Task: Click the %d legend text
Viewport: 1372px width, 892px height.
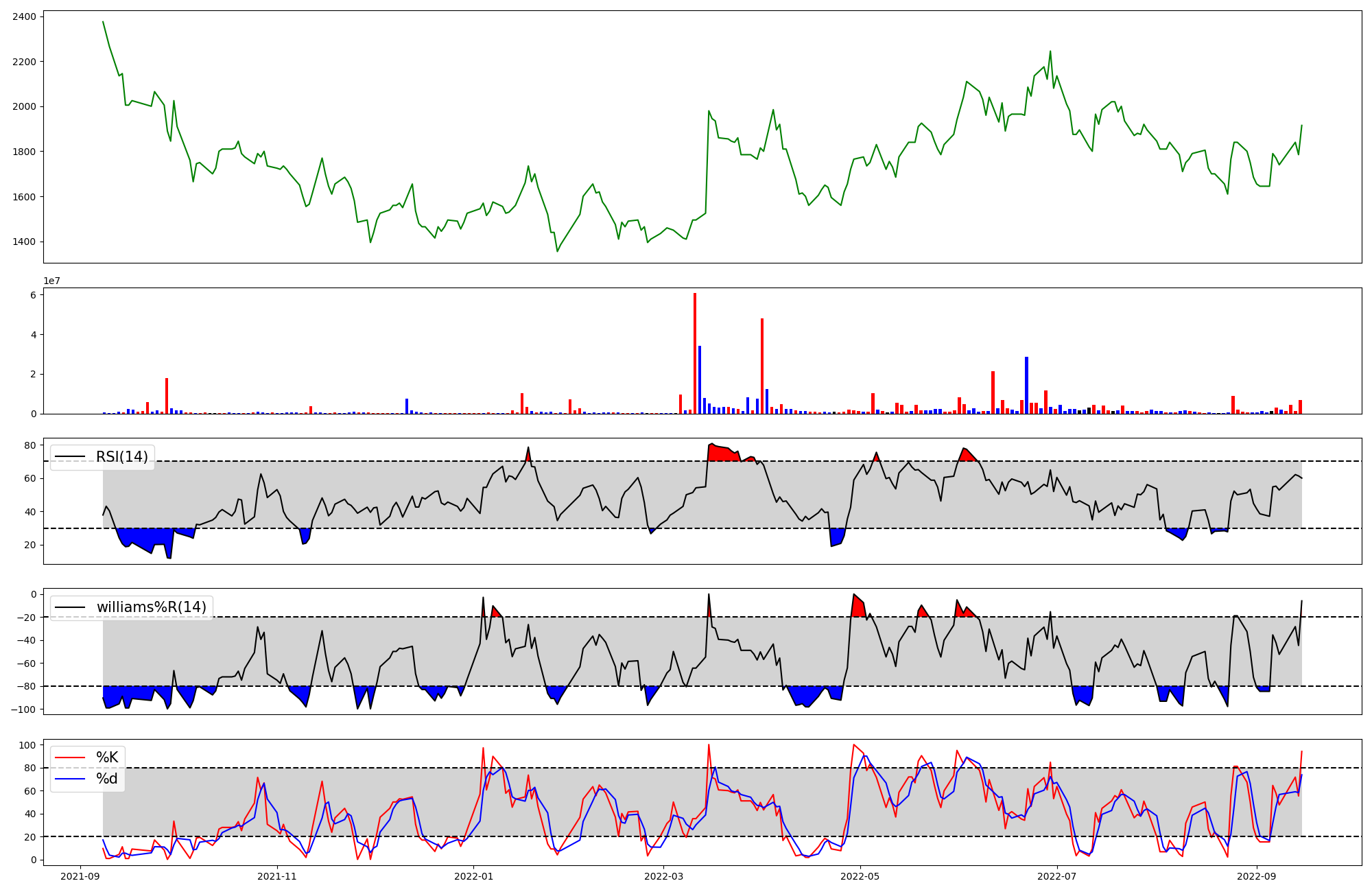Action: (107, 779)
